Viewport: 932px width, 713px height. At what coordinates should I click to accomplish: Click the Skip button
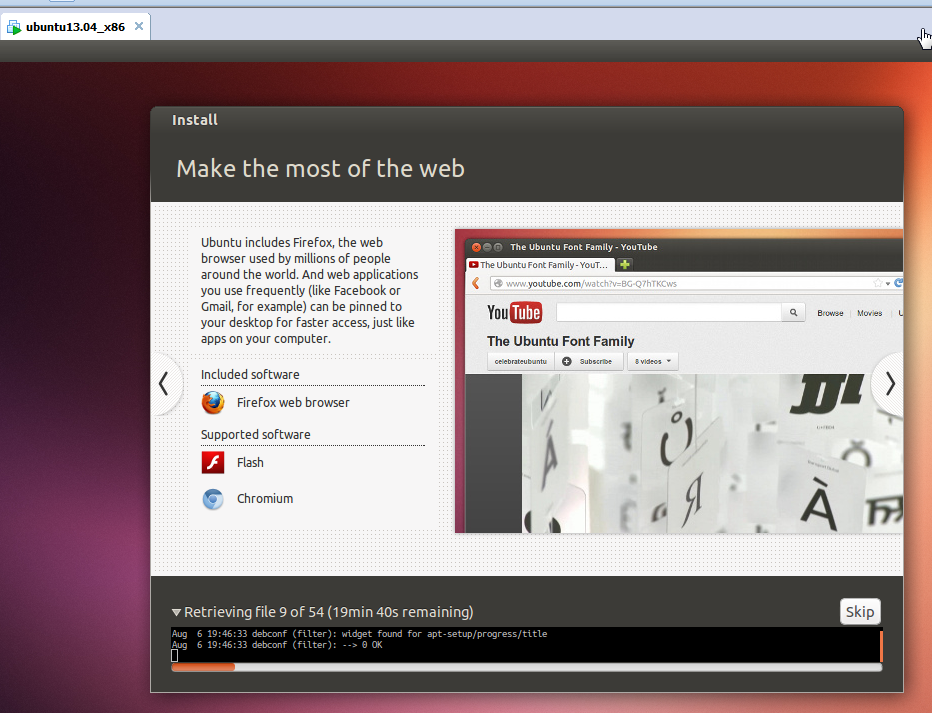pyautogui.click(x=859, y=611)
